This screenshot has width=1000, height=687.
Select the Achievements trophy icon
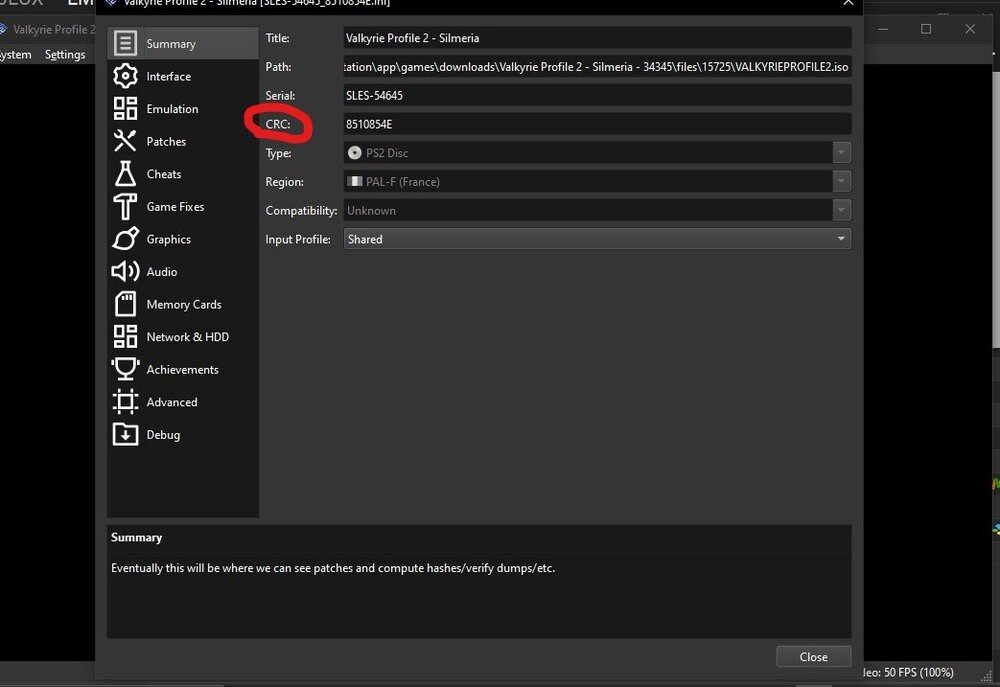pyautogui.click(x=125, y=369)
